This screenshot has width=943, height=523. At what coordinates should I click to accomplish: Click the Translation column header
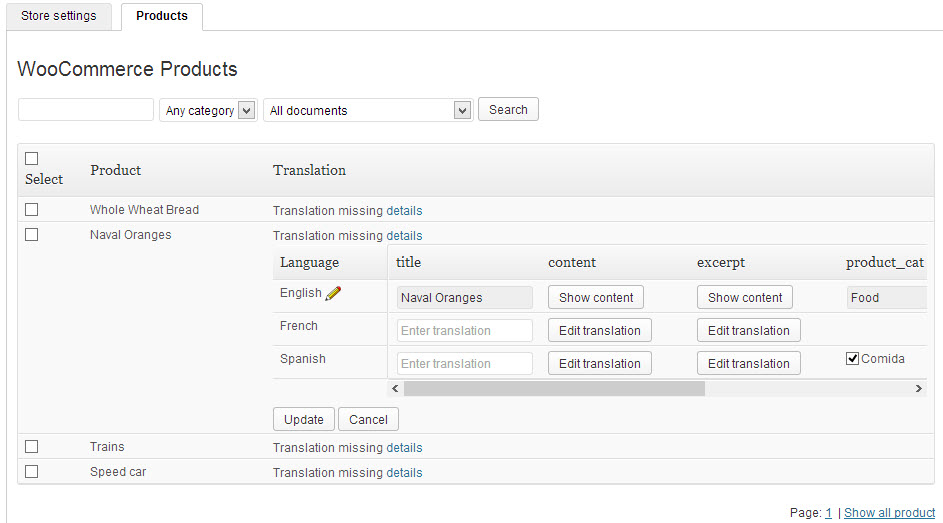pyautogui.click(x=309, y=170)
